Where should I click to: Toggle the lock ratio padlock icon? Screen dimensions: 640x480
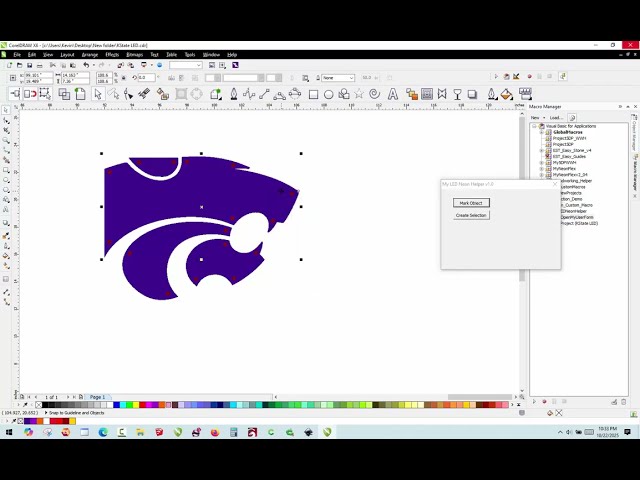(x=123, y=78)
